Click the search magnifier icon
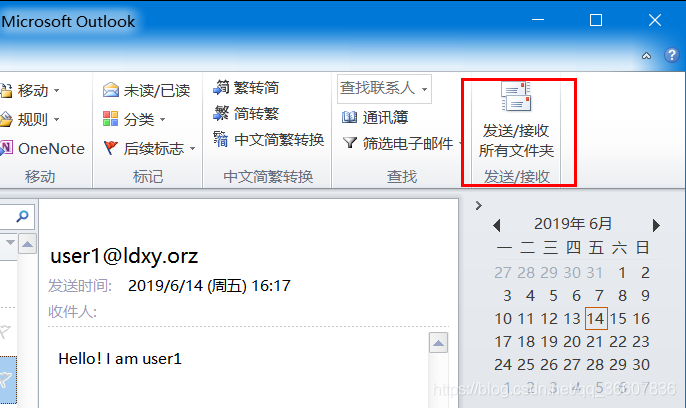 (x=22, y=216)
